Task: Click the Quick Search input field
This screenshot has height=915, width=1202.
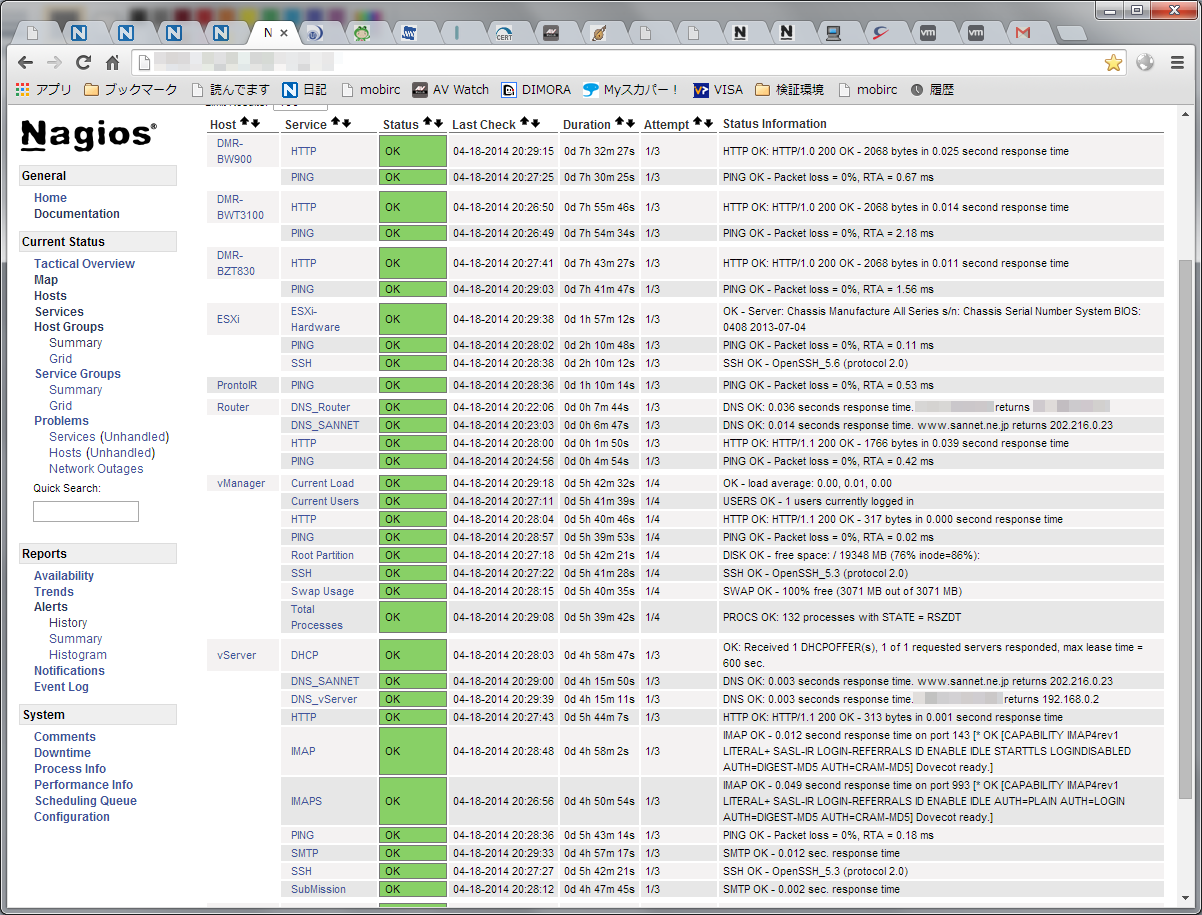Action: coord(86,512)
